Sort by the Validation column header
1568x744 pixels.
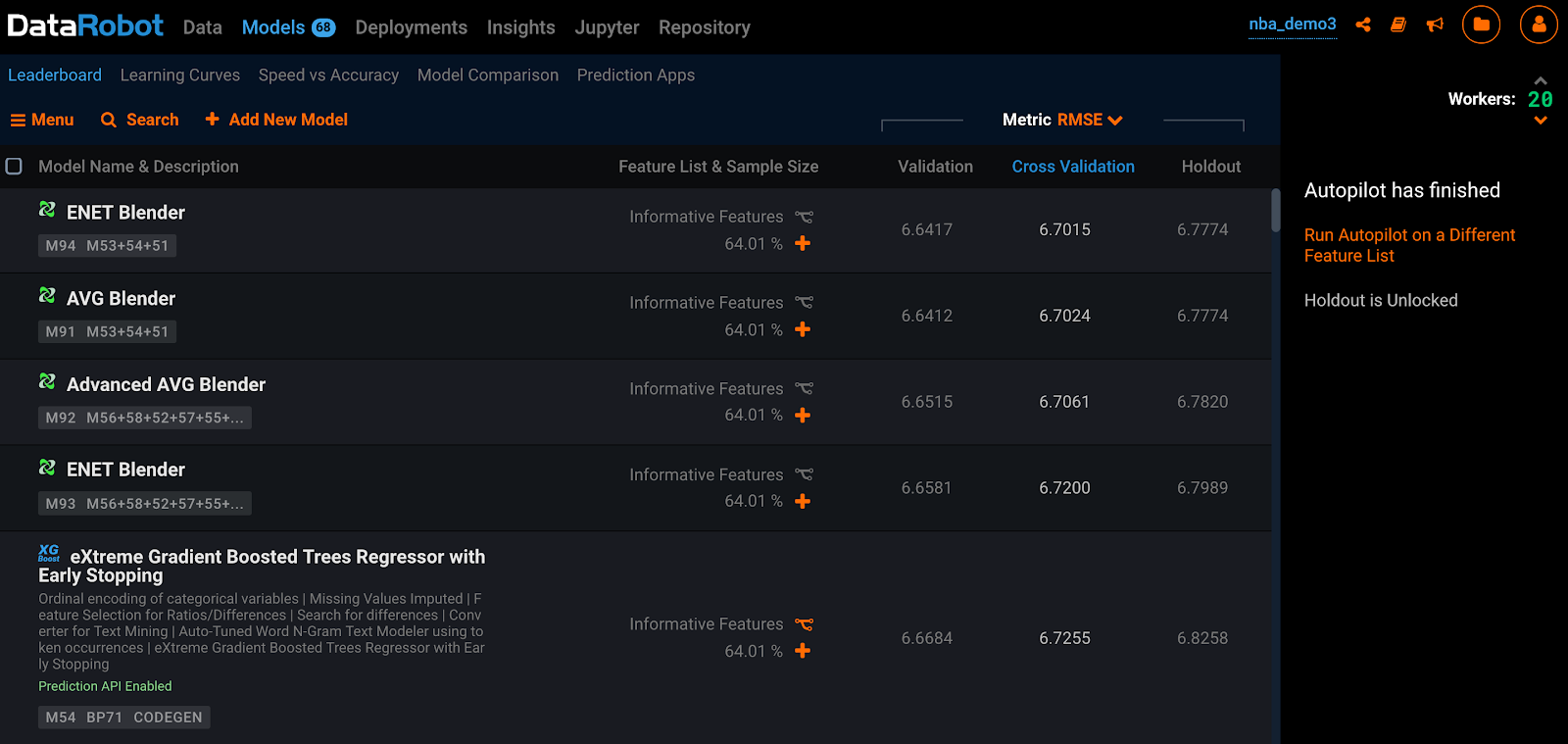coord(936,167)
